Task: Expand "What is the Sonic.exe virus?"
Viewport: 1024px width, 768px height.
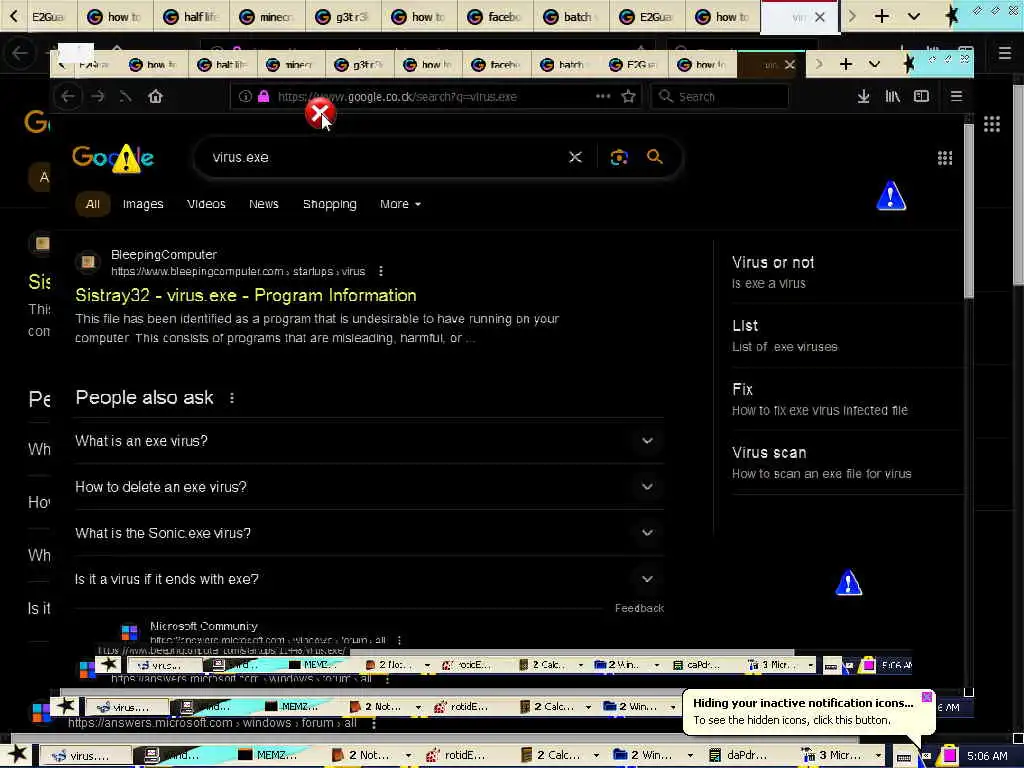Action: [x=369, y=533]
